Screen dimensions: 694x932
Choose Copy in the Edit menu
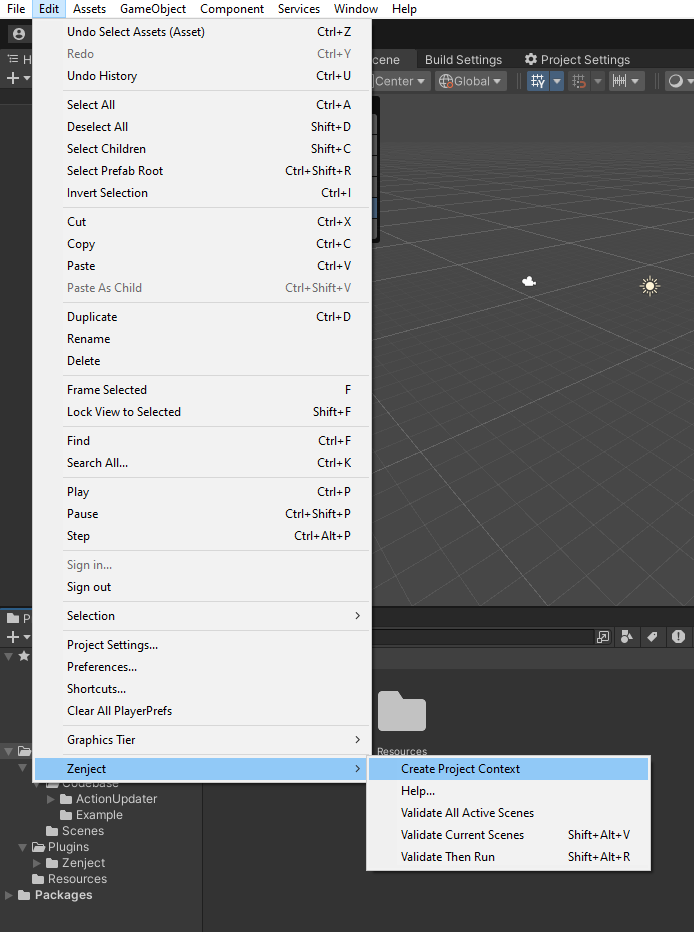(x=202, y=244)
